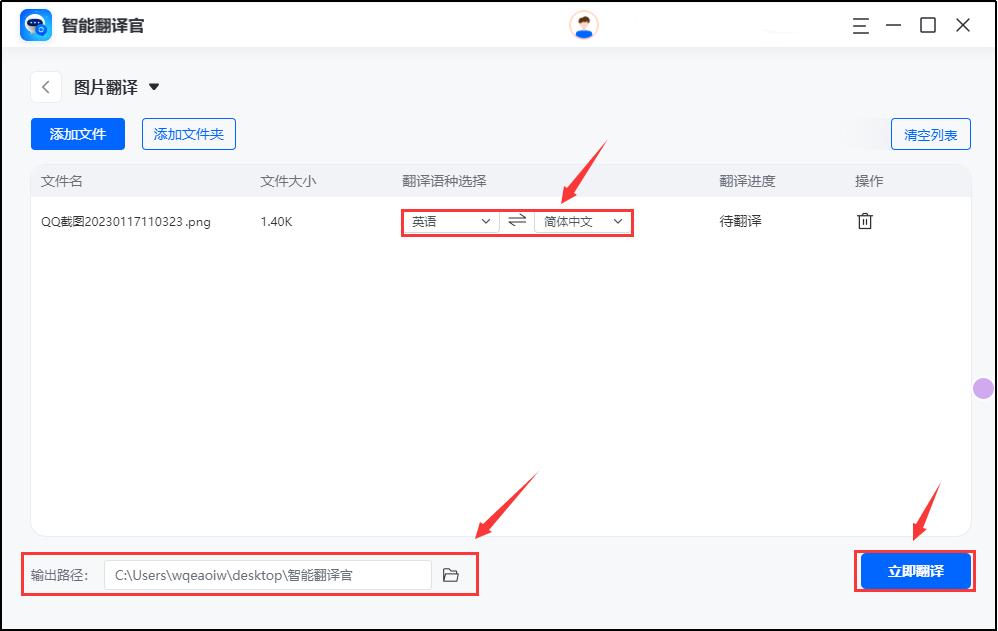This screenshot has width=998, height=631.
Task: Delete QQ截图20230117110323.png with the trash icon
Action: click(864, 221)
